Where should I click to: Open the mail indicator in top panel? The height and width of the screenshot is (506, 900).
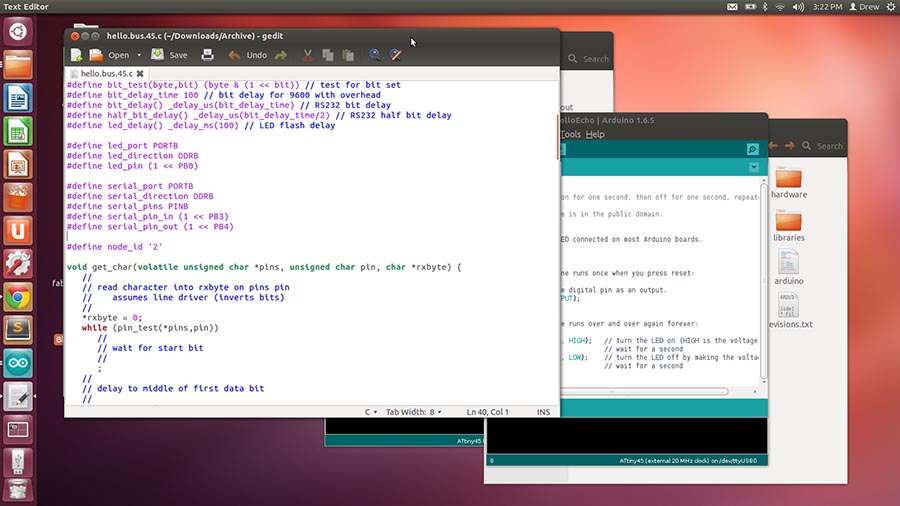(732, 7)
